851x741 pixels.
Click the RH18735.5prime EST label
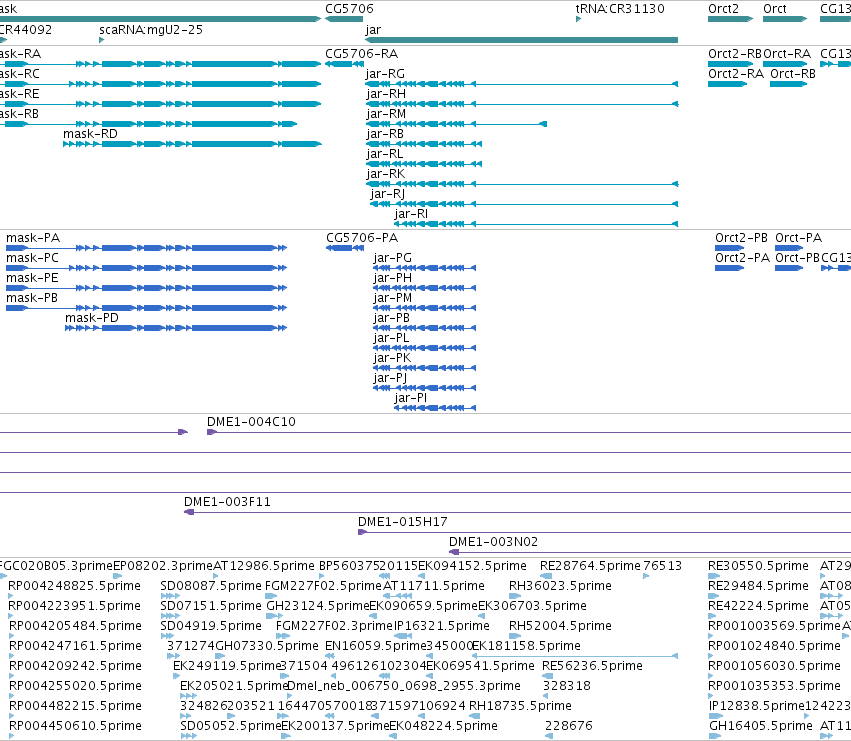pos(520,706)
